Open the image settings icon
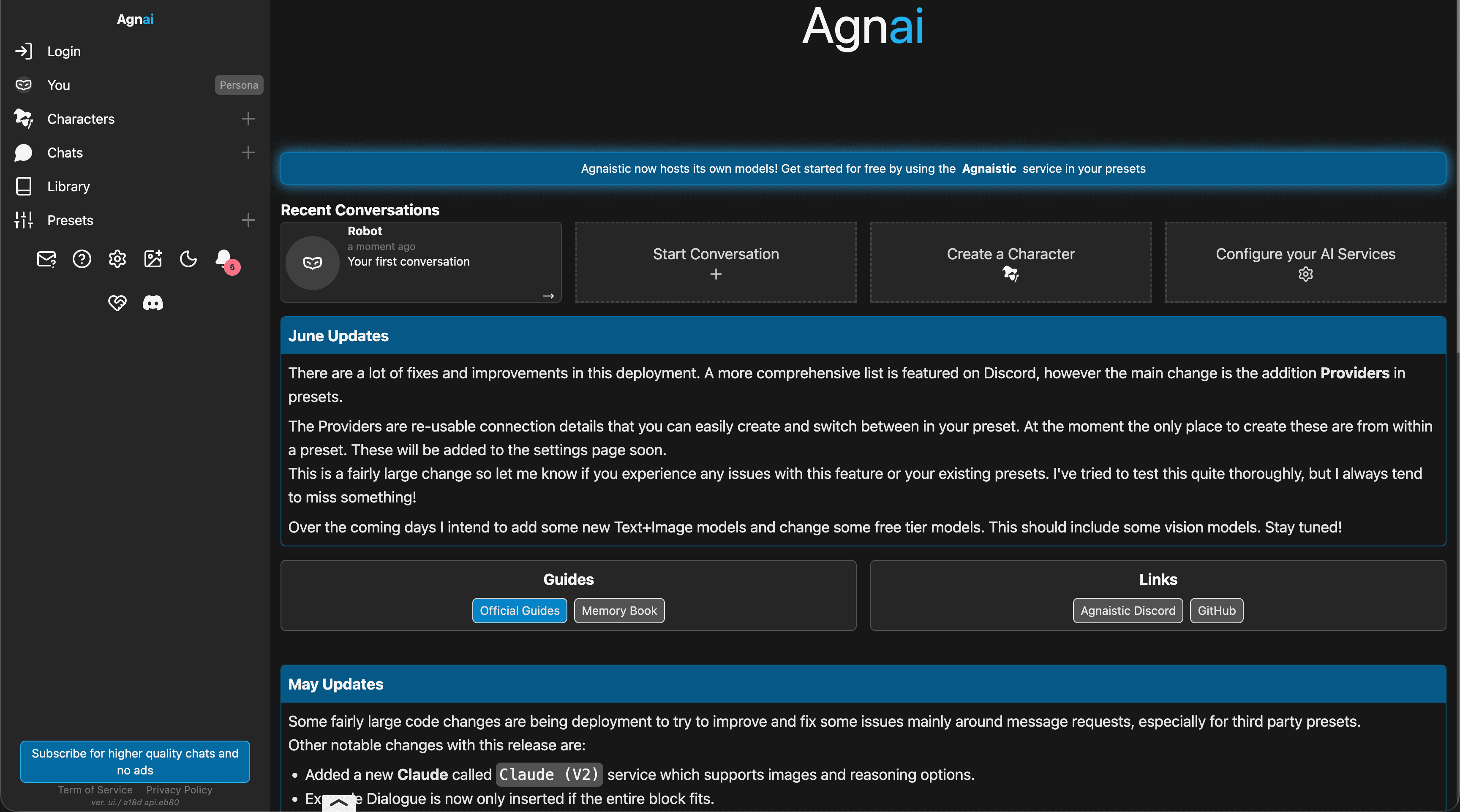 pos(153,259)
